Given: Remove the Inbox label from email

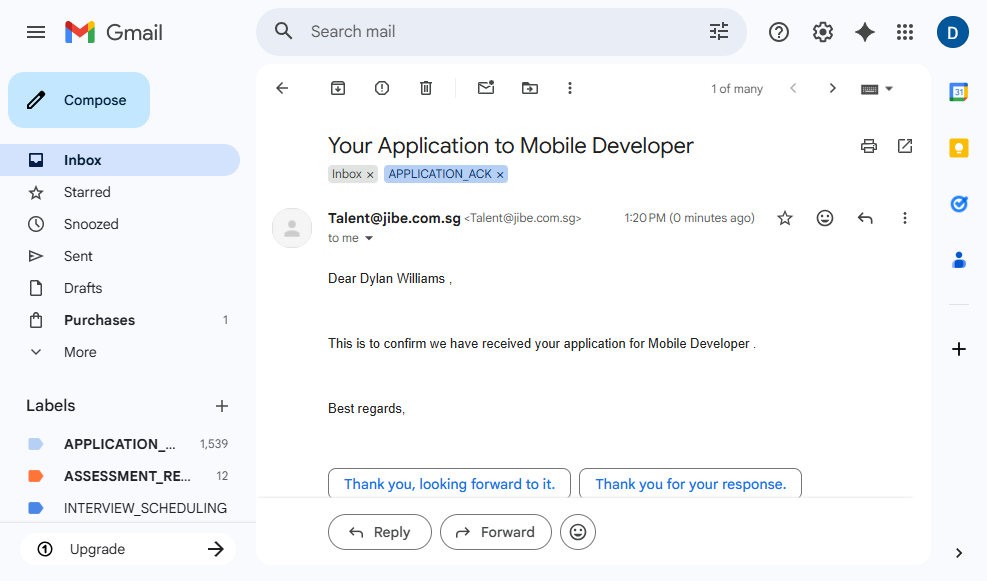Looking at the screenshot, I should [x=370, y=175].
